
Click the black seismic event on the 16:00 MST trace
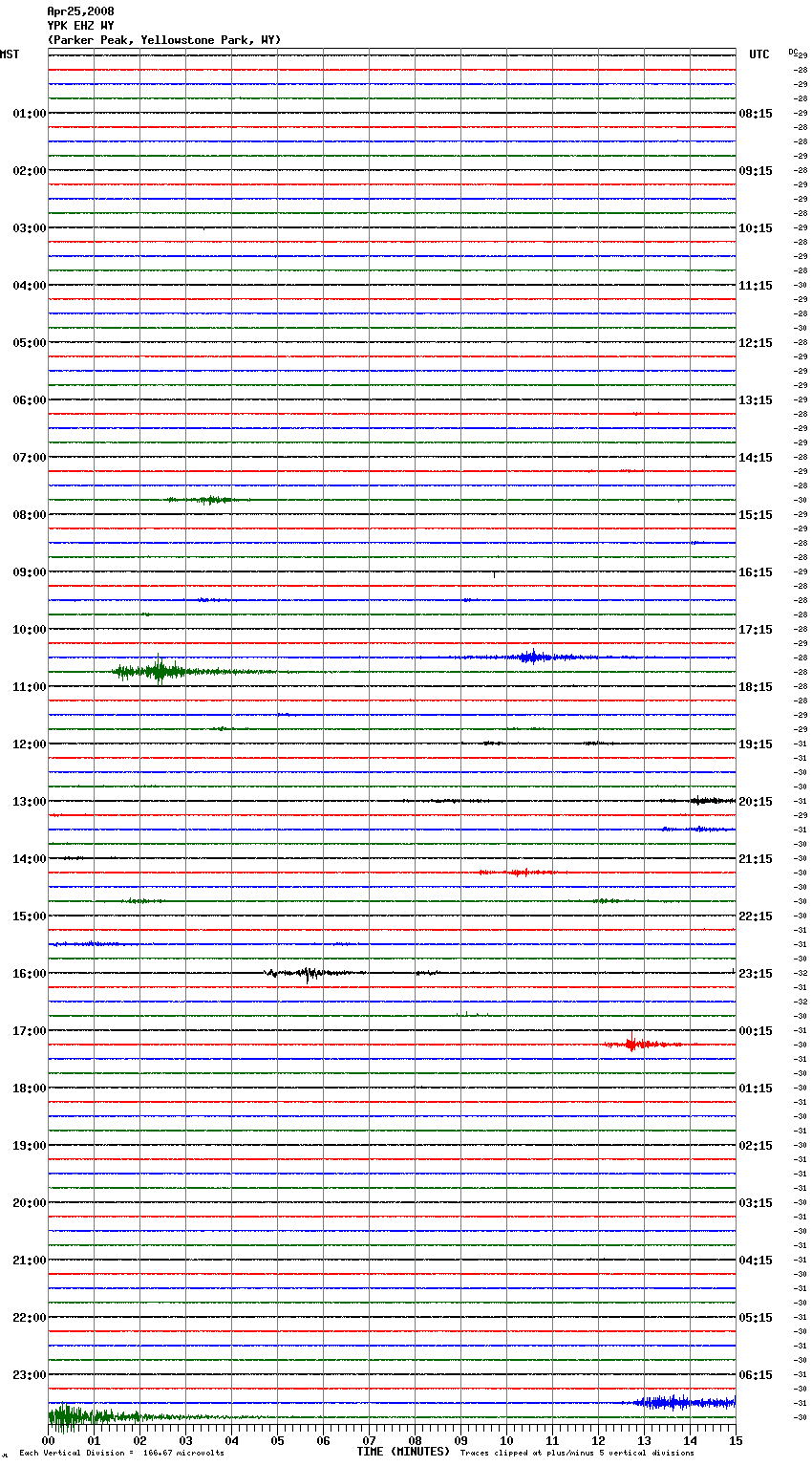coord(315,974)
